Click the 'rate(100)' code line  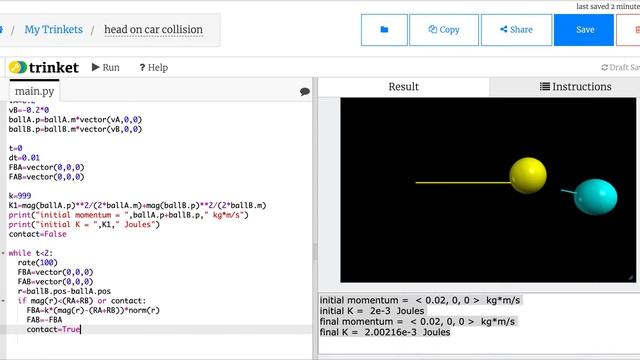click(x=38, y=262)
